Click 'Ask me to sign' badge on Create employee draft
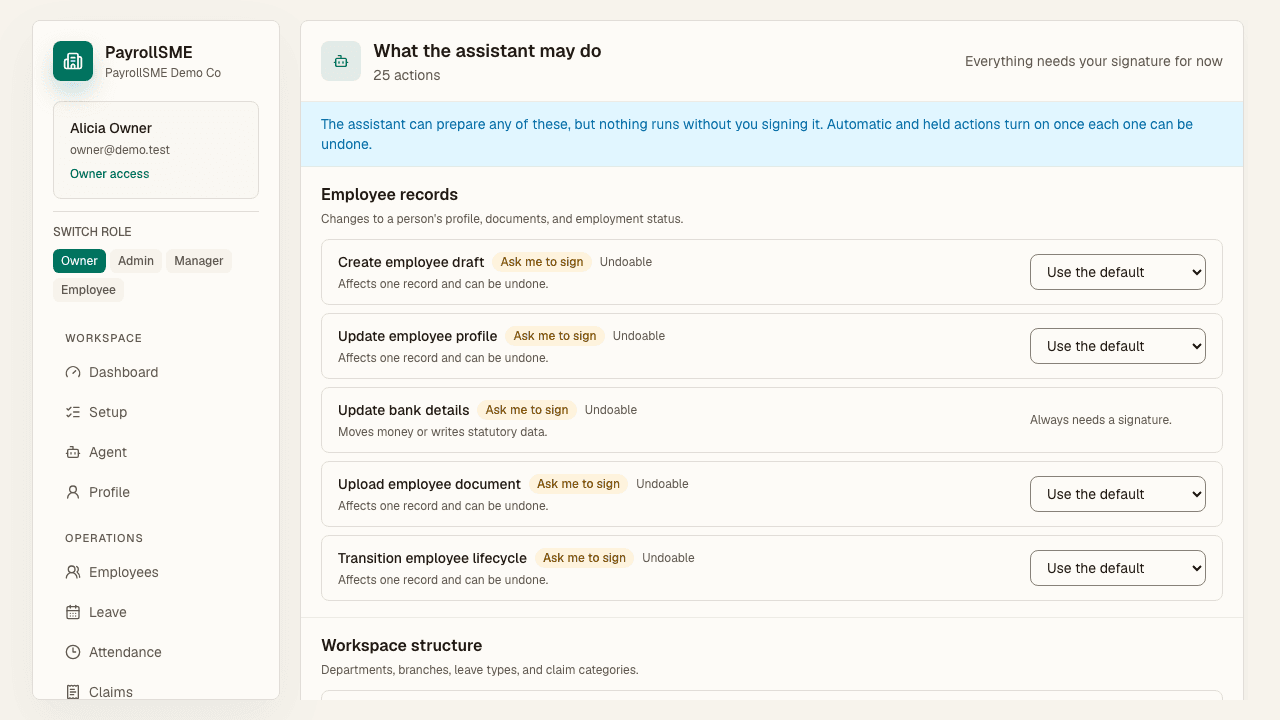This screenshot has height=720, width=1280. pyautogui.click(x=542, y=262)
